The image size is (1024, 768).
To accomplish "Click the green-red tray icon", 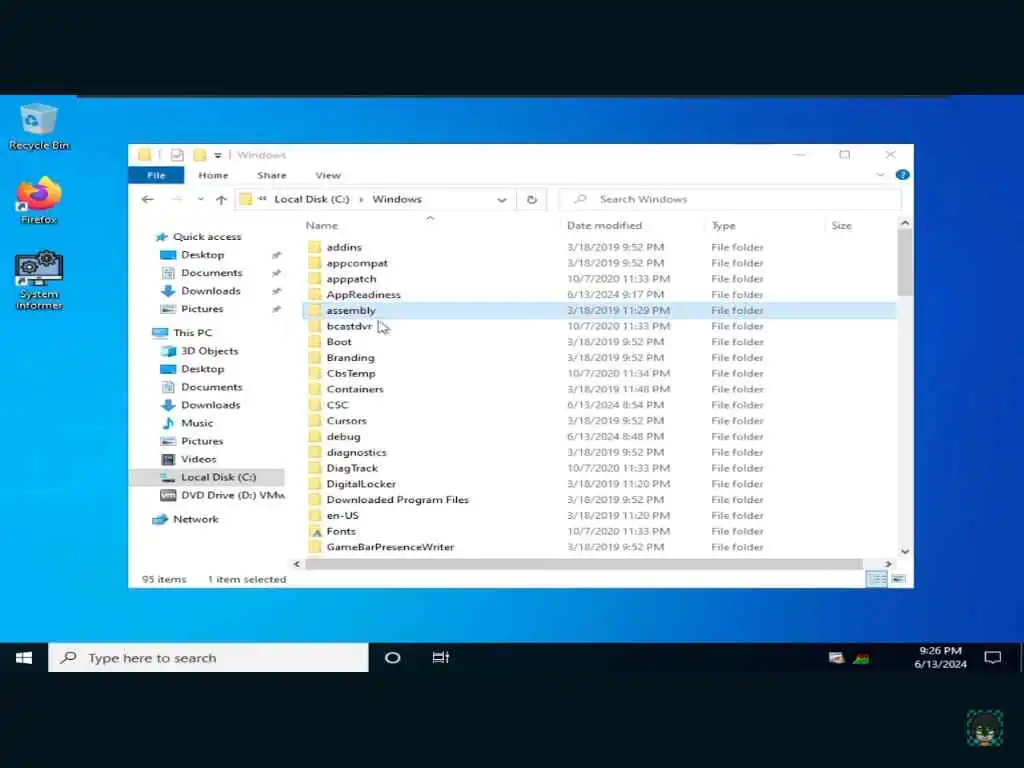I will [861, 658].
